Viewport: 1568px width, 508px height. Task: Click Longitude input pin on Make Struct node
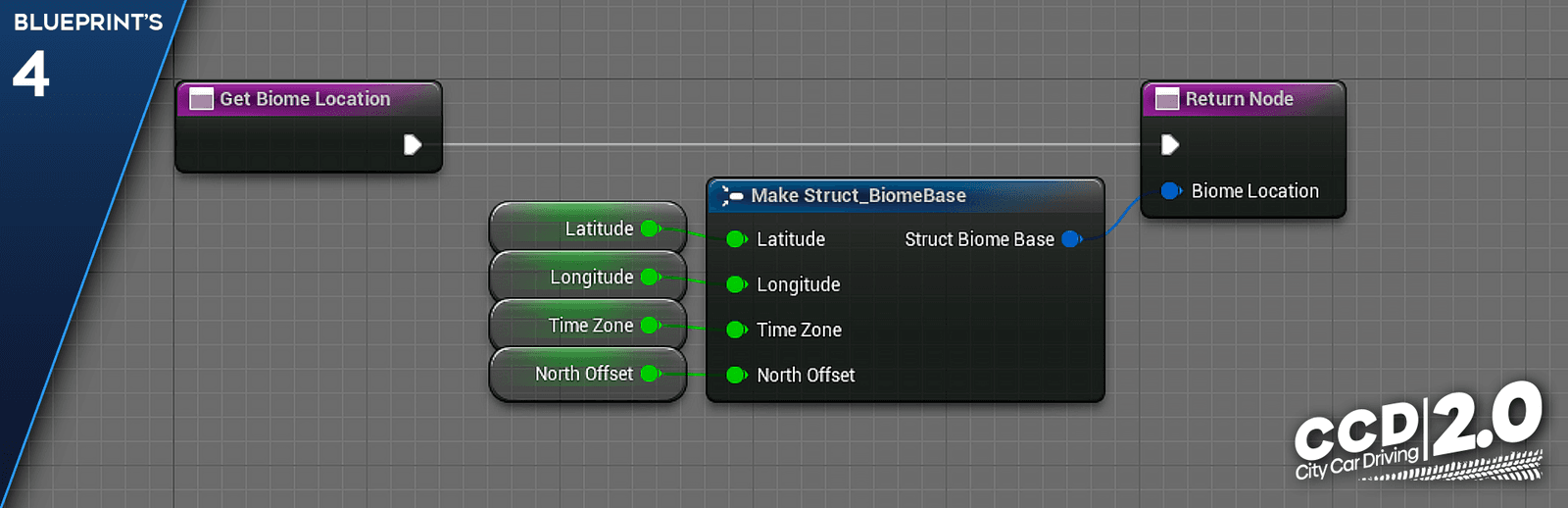click(737, 284)
